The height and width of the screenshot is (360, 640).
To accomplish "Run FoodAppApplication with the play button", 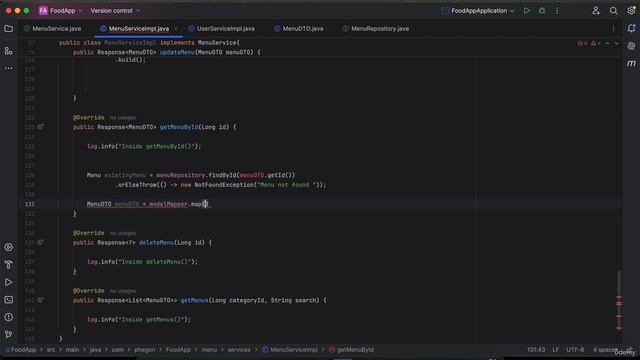I will coord(527,11).
